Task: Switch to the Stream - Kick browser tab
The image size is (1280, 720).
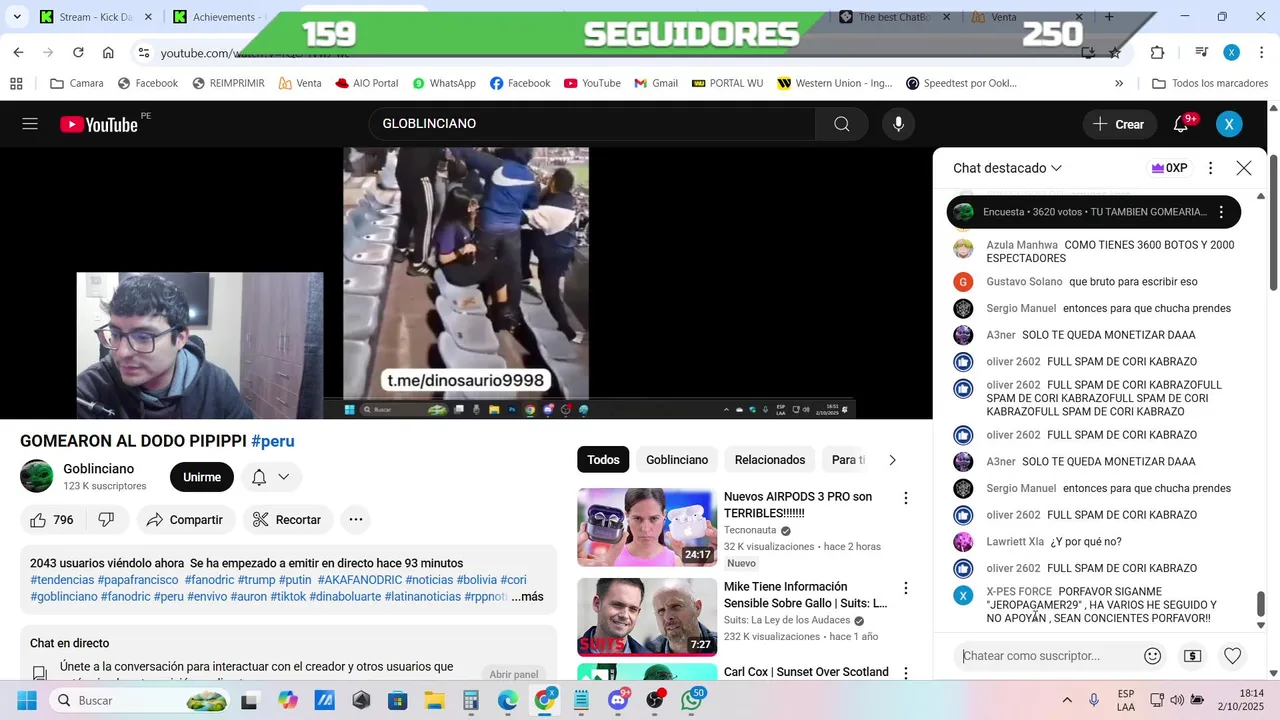Action: (96, 17)
